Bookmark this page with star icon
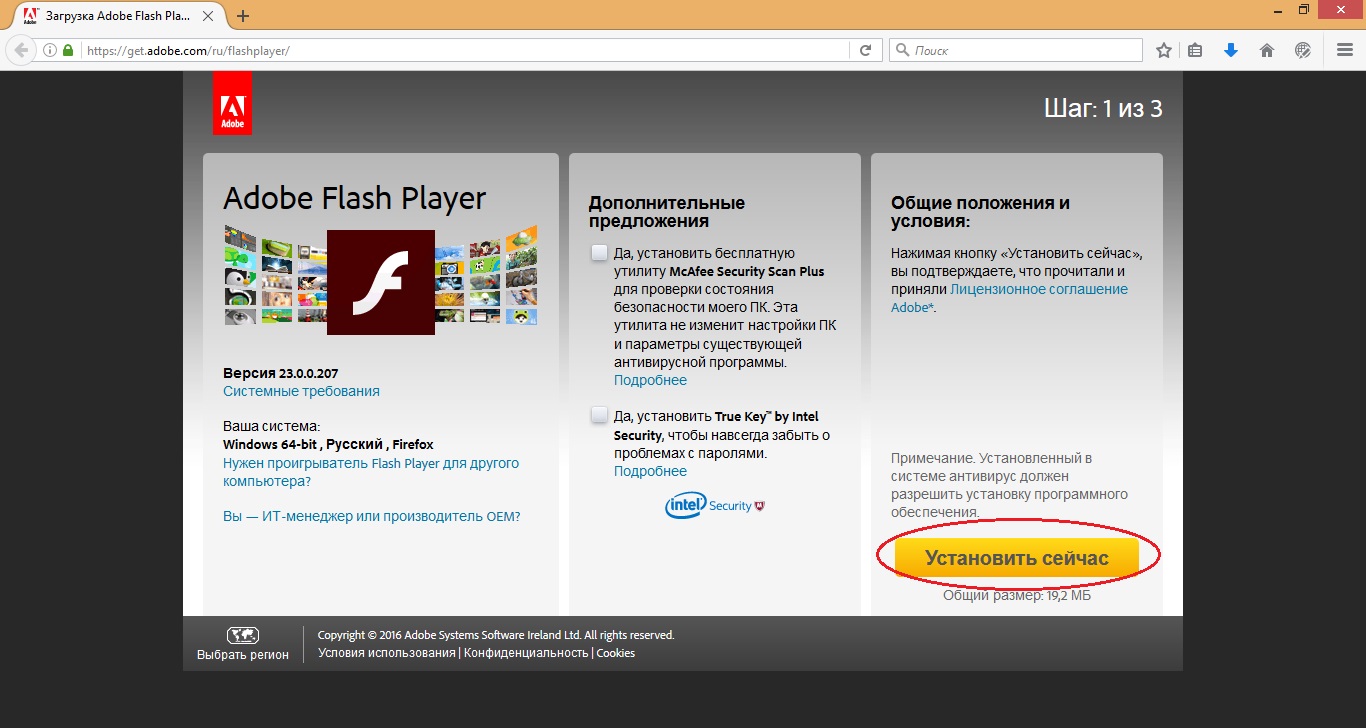The image size is (1366, 728). coord(1163,50)
